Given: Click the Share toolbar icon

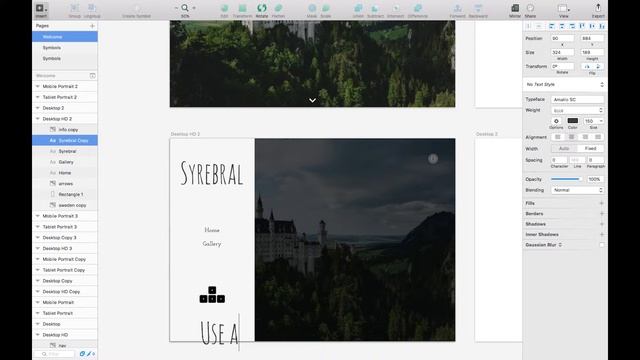Looking at the screenshot, I should [x=530, y=8].
